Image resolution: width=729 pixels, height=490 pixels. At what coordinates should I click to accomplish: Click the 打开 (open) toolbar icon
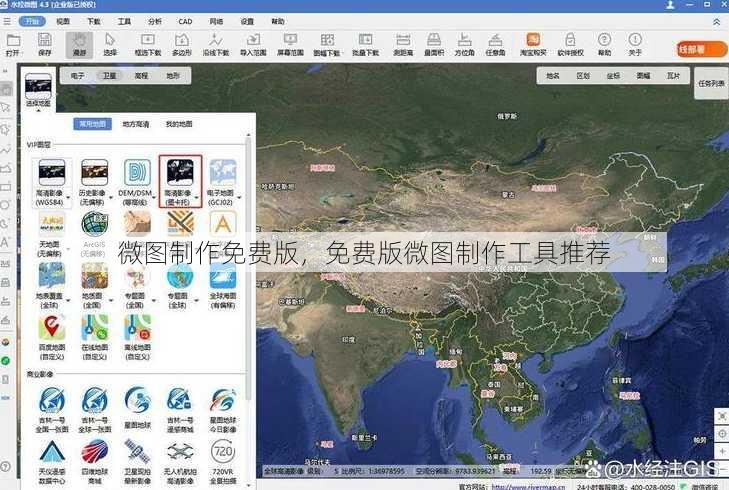pyautogui.click(x=13, y=44)
